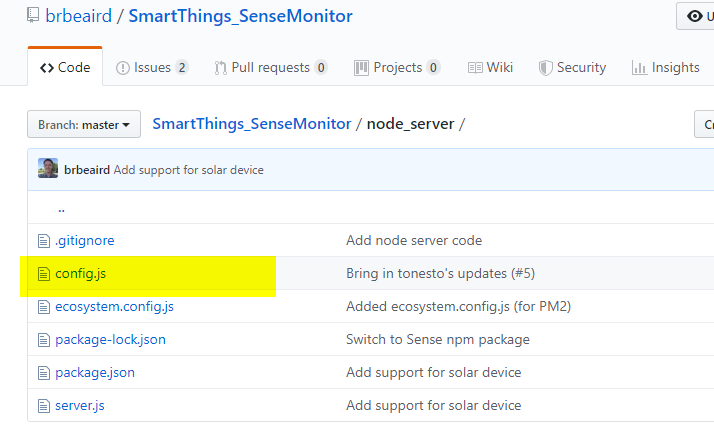
Task: Go up to the parent directory
Action: tap(61, 209)
